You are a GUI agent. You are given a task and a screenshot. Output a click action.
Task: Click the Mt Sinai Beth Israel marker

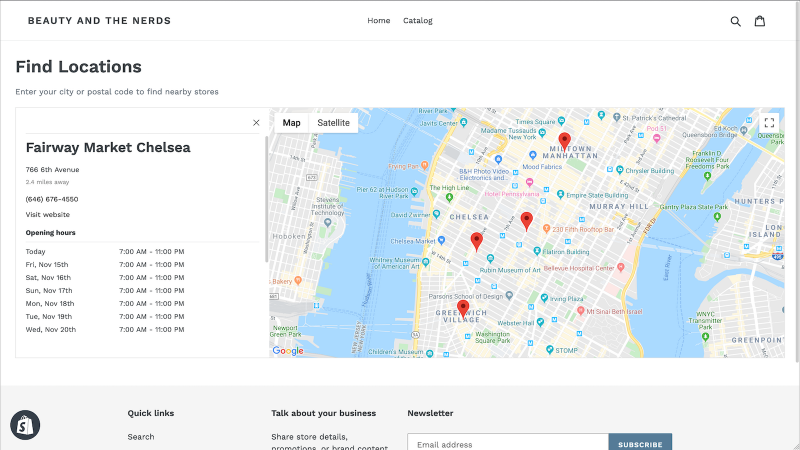click(x=581, y=310)
